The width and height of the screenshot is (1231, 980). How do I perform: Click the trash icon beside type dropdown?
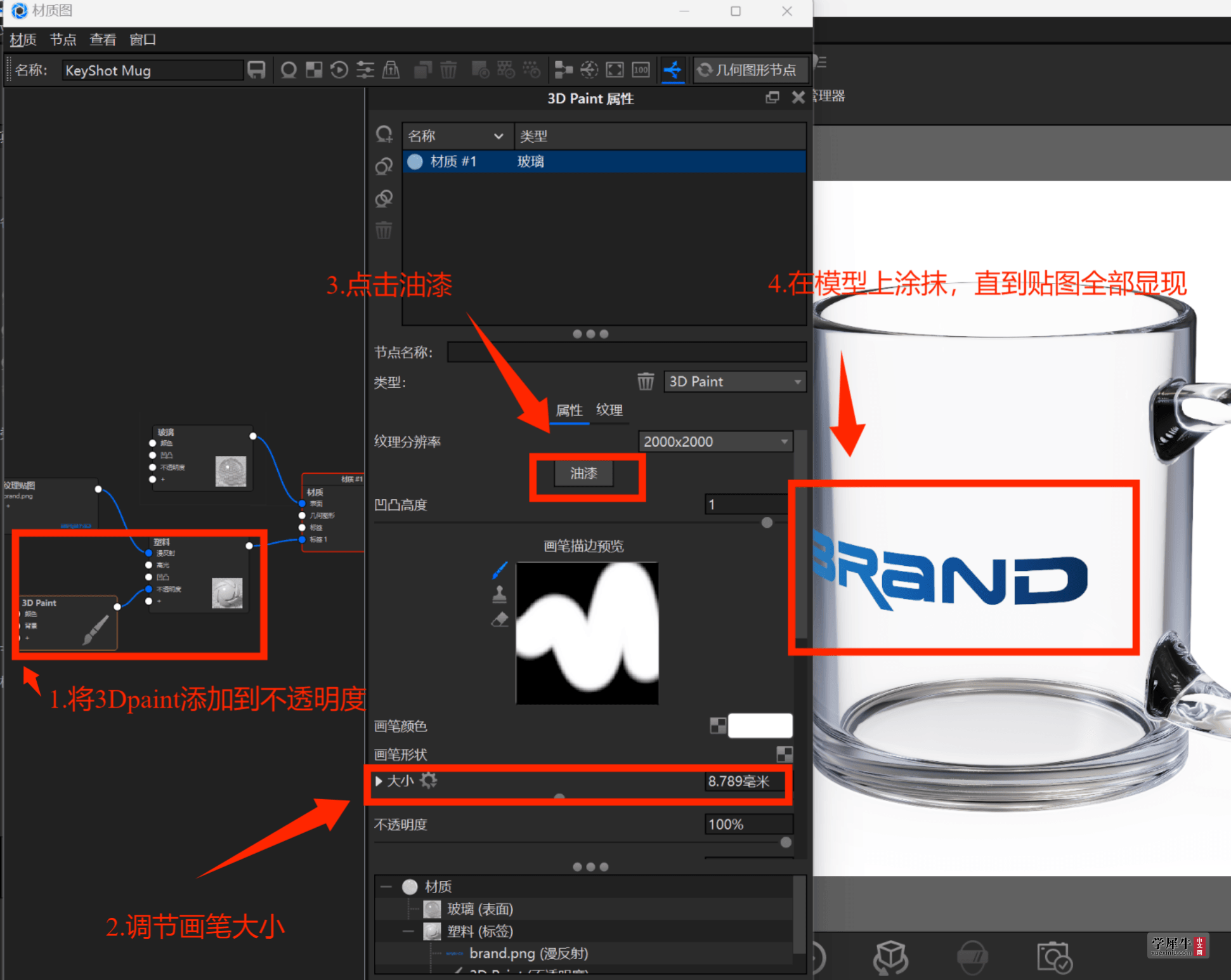pyautogui.click(x=646, y=382)
